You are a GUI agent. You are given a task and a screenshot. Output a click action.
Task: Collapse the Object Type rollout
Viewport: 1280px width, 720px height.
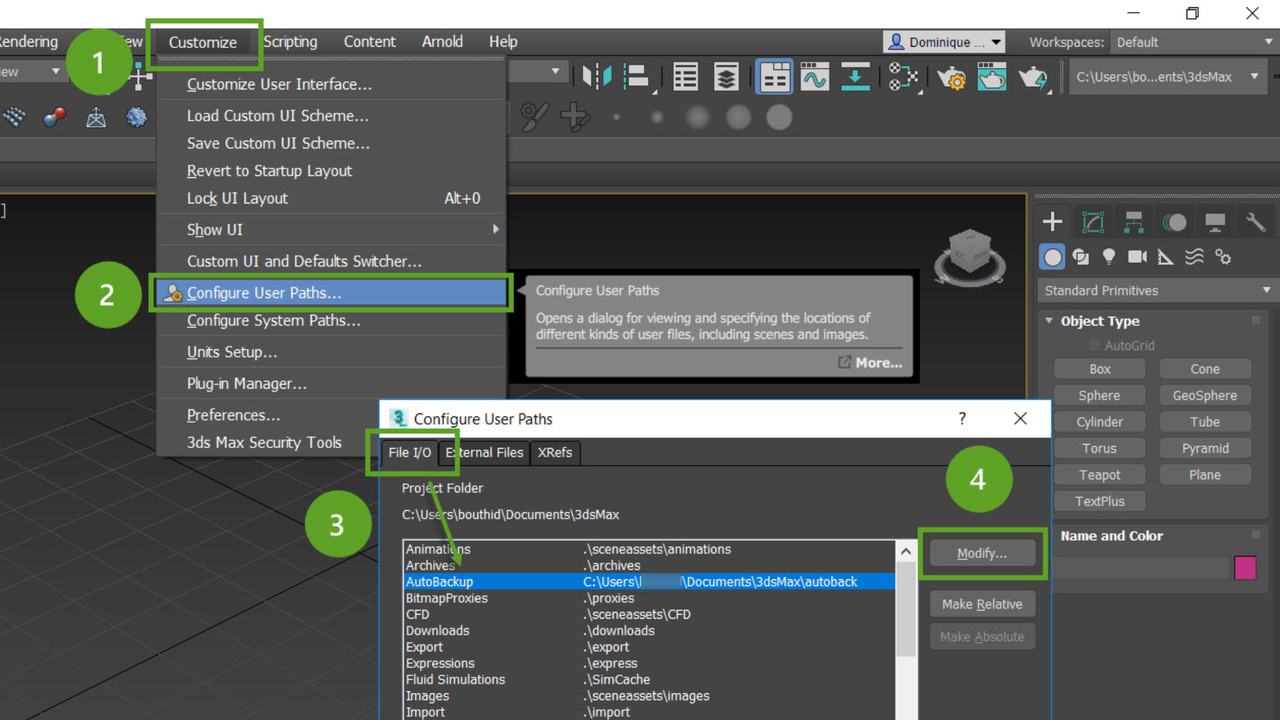coord(1049,321)
